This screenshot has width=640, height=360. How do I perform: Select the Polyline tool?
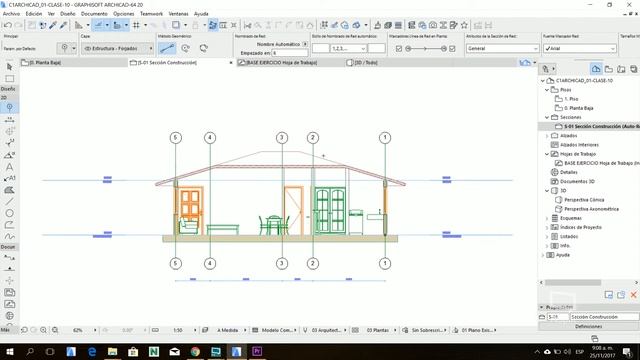tap(9, 225)
